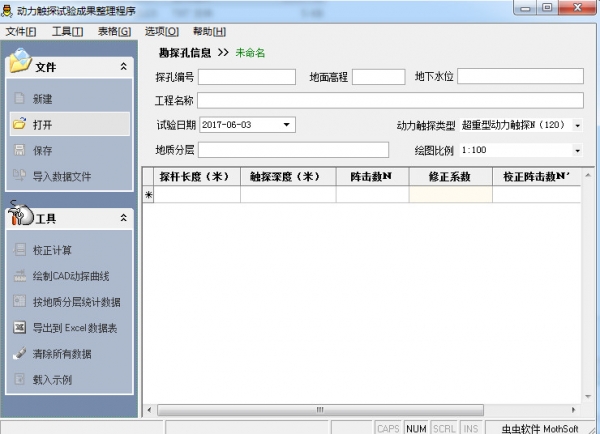Image resolution: width=600 pixels, height=434 pixels.
Task: Open the 文件[F] menu
Action: [21, 31]
